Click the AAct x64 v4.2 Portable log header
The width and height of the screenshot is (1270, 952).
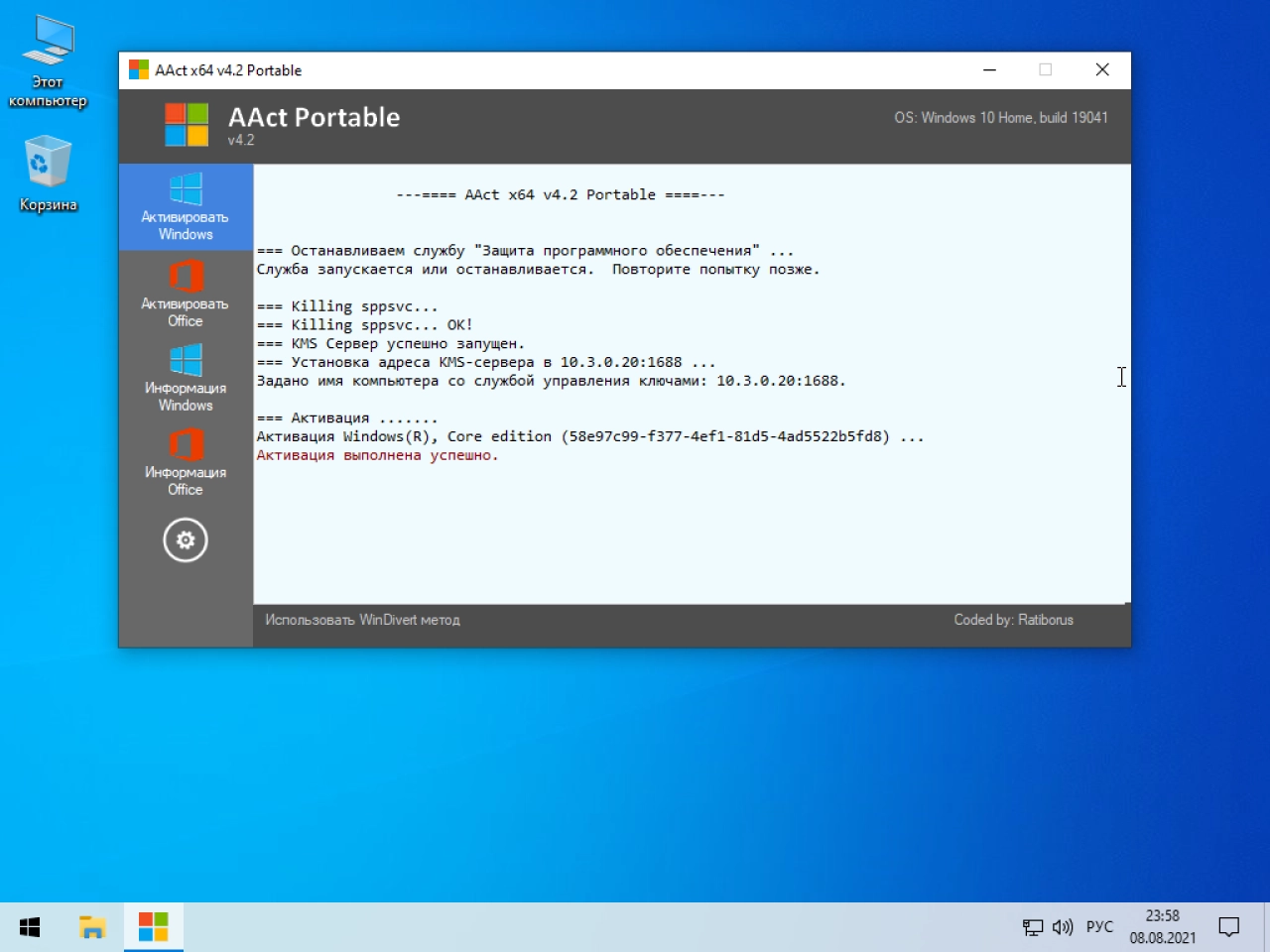tap(561, 194)
